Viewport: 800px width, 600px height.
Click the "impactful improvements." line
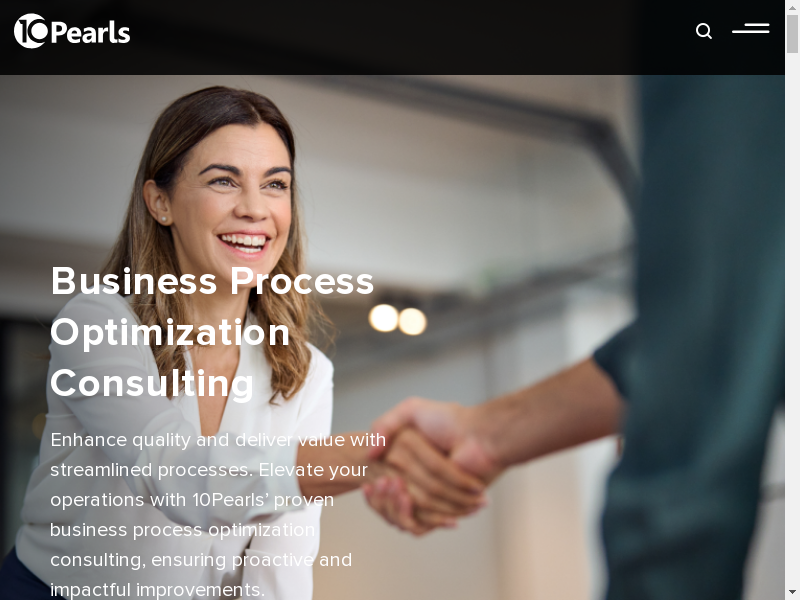pyautogui.click(x=157, y=590)
